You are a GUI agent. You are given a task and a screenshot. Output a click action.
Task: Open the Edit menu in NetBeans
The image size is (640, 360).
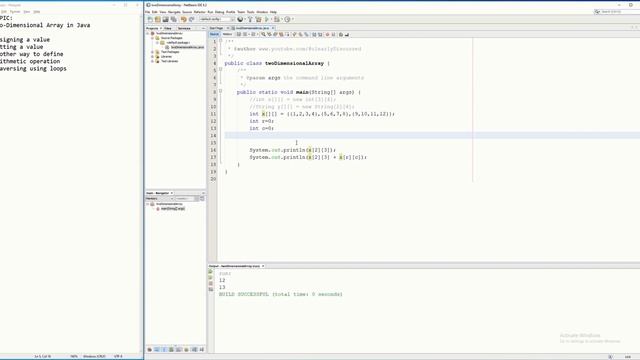[155, 12]
